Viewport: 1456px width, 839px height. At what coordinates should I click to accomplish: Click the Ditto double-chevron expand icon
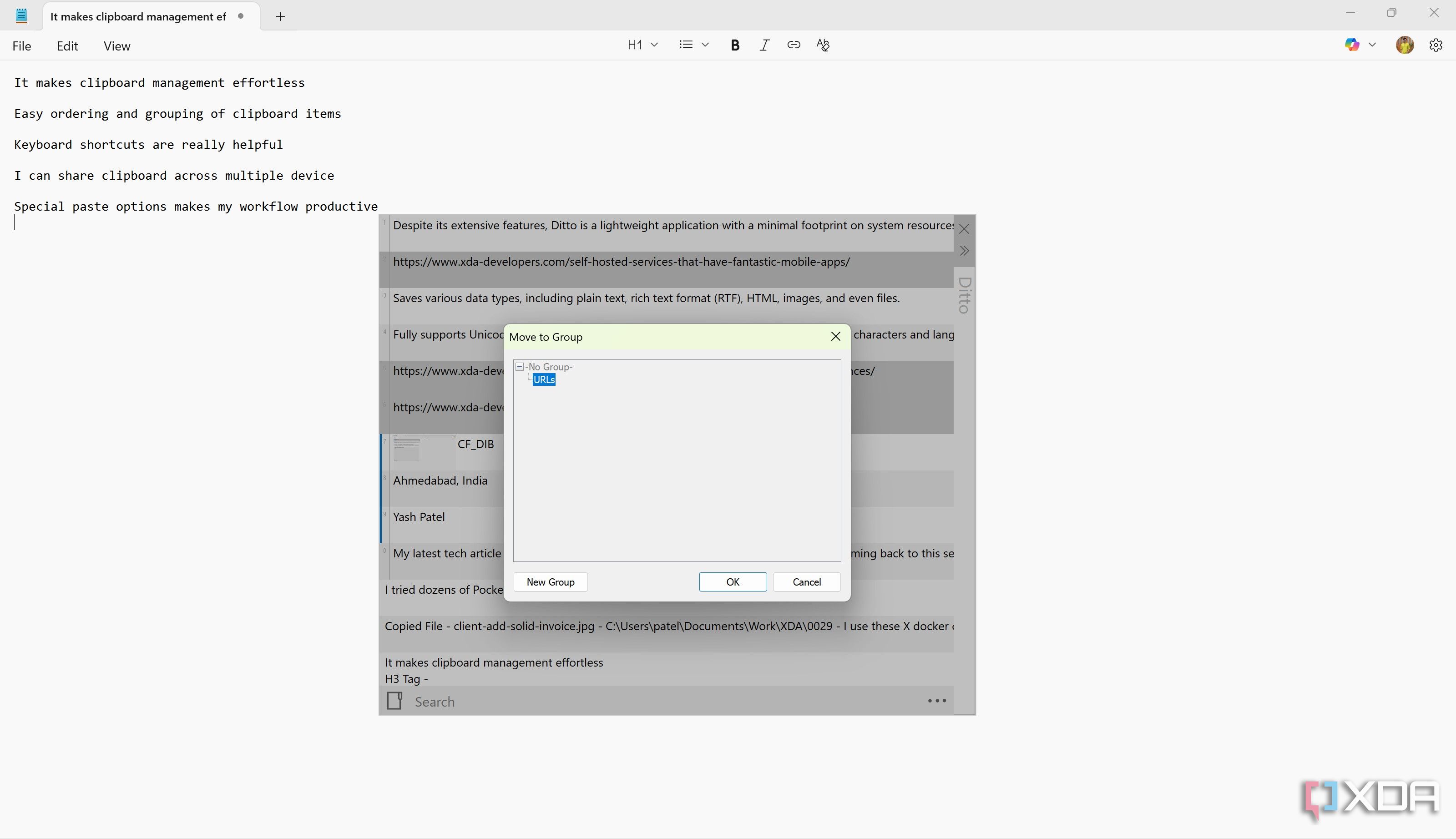[x=964, y=251]
